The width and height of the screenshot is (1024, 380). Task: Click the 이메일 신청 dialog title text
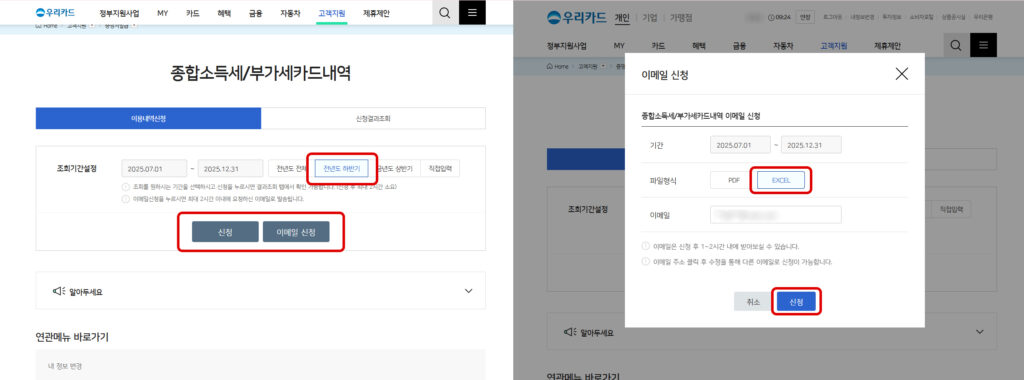click(665, 75)
